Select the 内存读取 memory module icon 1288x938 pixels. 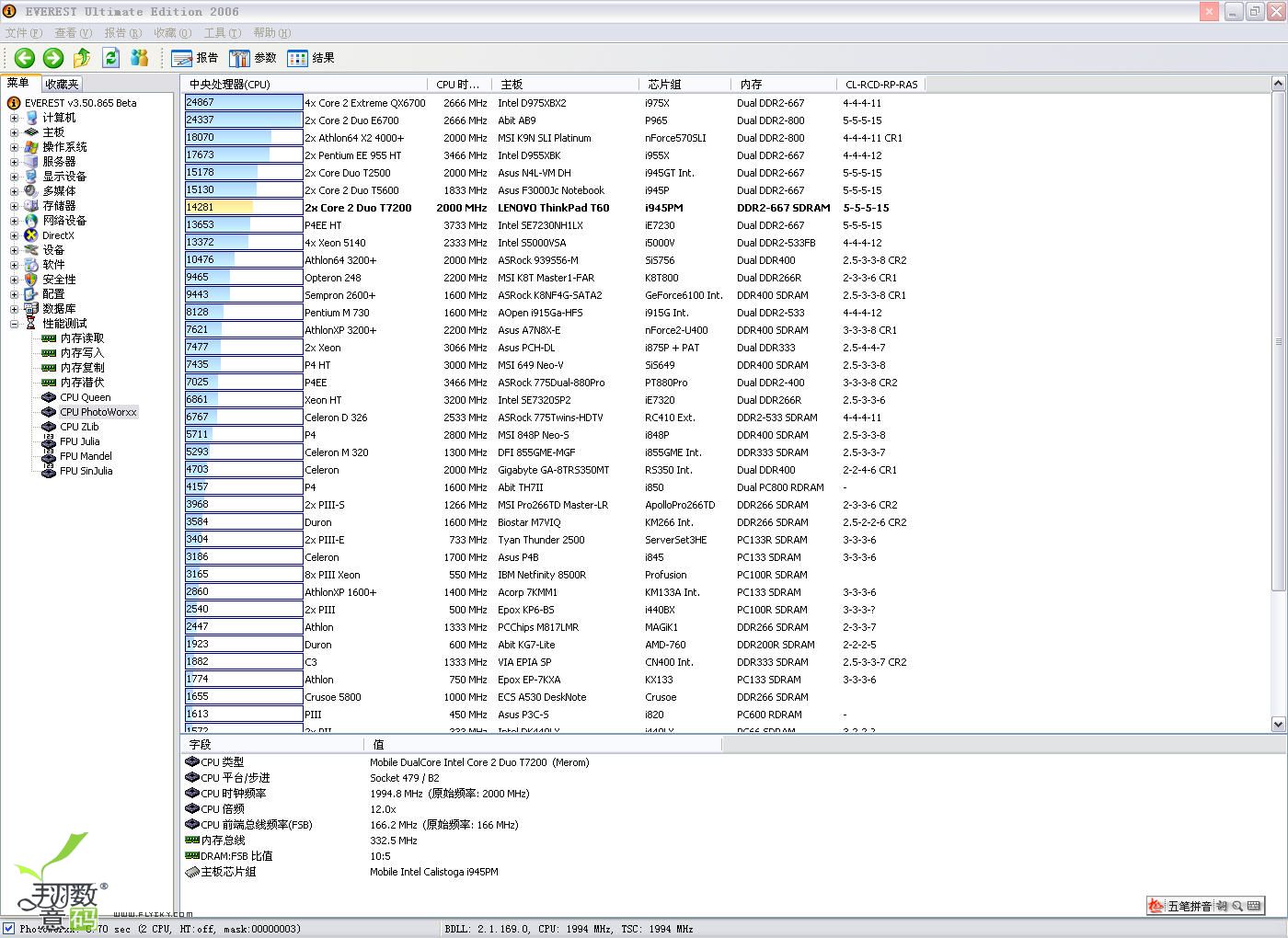point(49,338)
